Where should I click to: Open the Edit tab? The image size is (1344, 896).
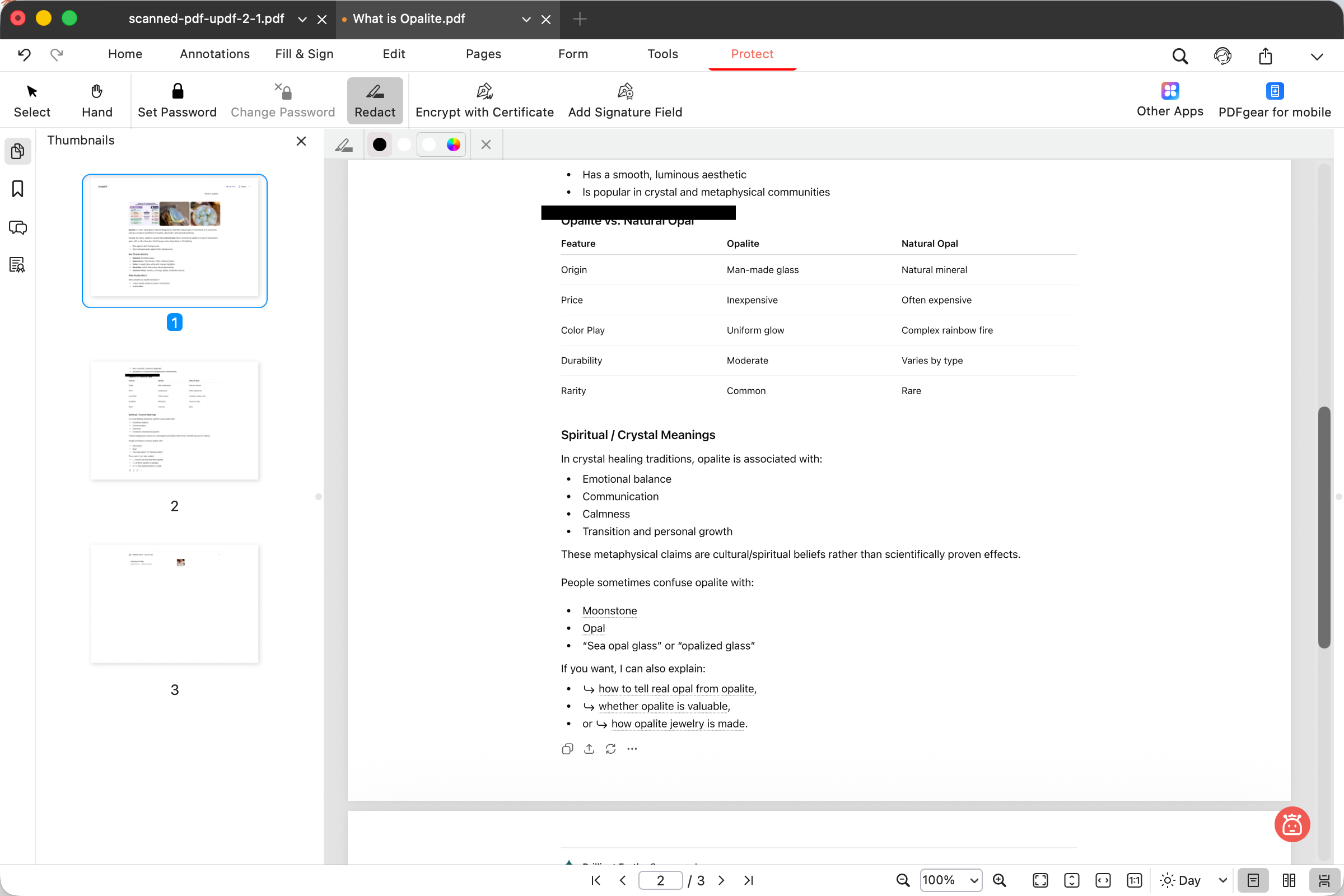click(394, 54)
